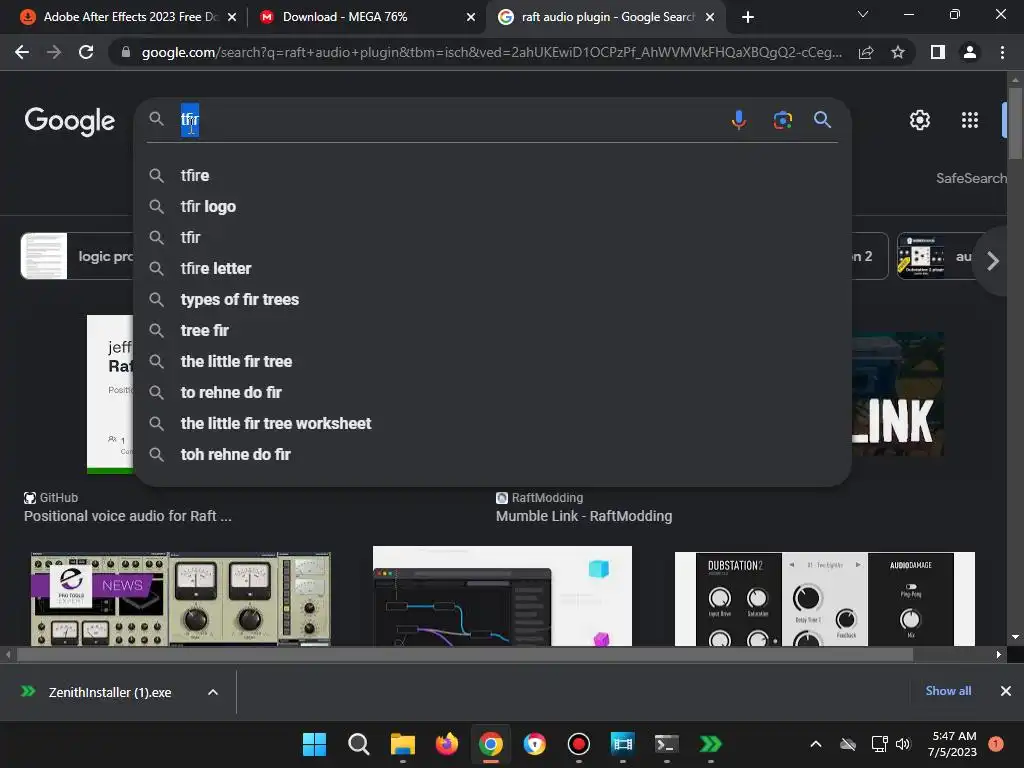Image resolution: width=1024 pixels, height=768 pixels.
Task: Choose 'the little fir tree worksheet' suggestion
Action: tap(493, 423)
